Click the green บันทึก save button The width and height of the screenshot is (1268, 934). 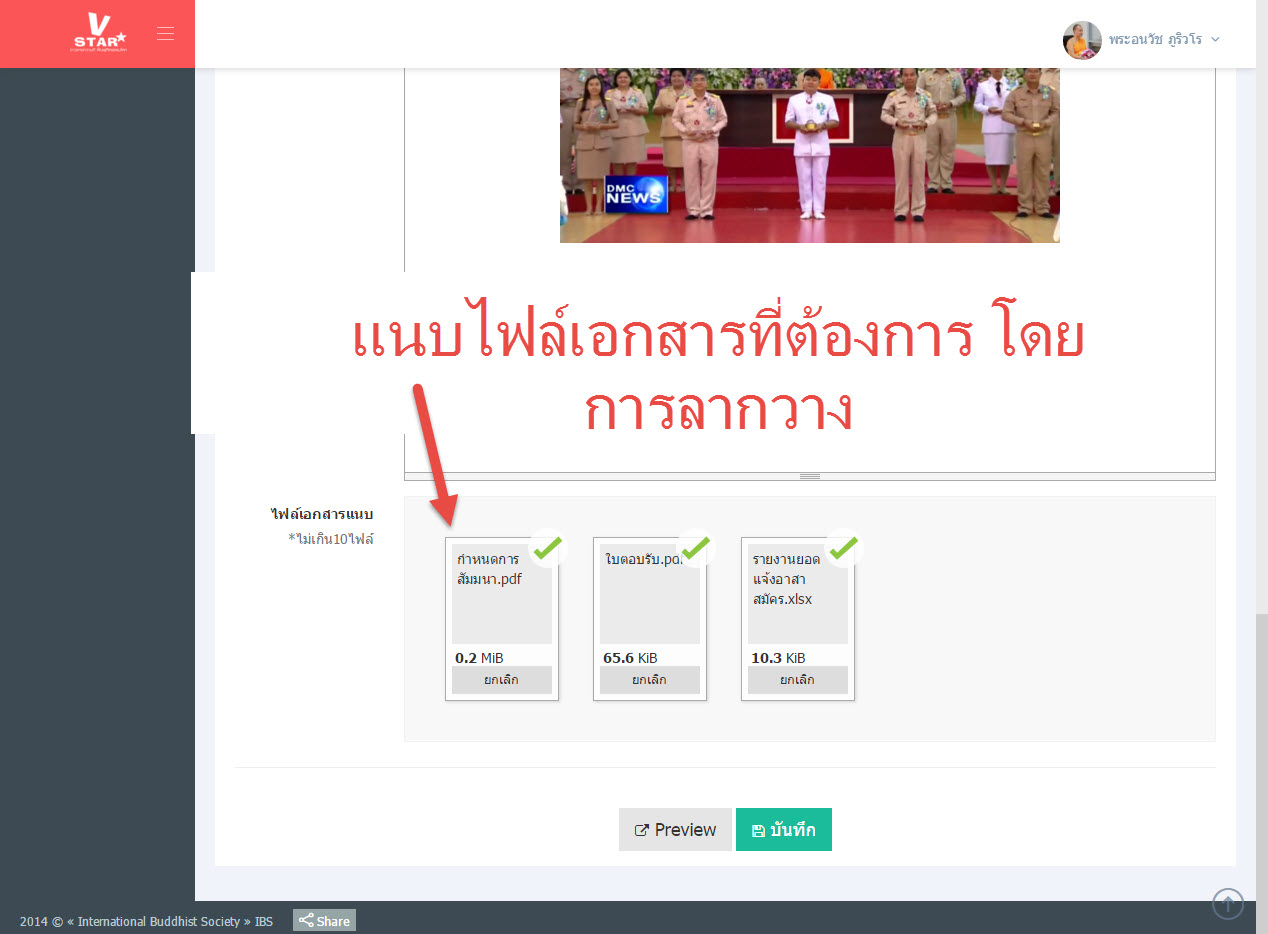(783, 830)
